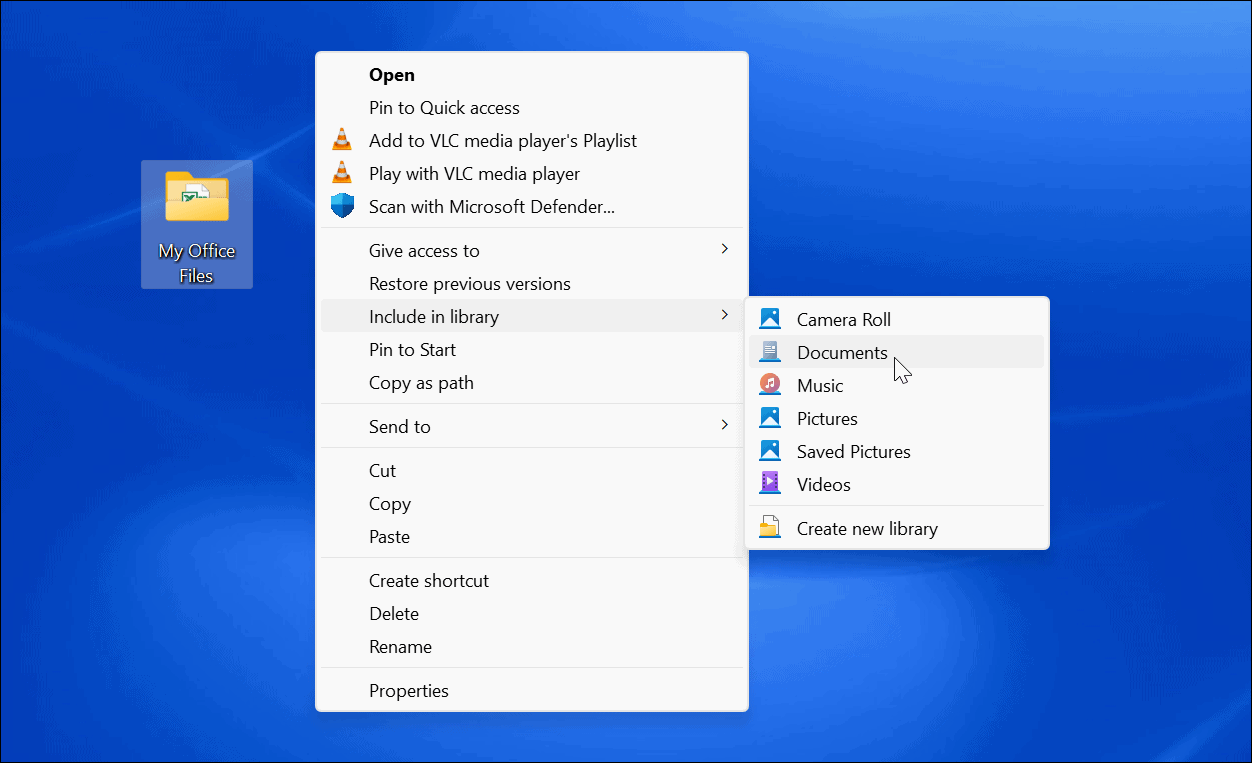Click the Documents library icon

pos(769,350)
